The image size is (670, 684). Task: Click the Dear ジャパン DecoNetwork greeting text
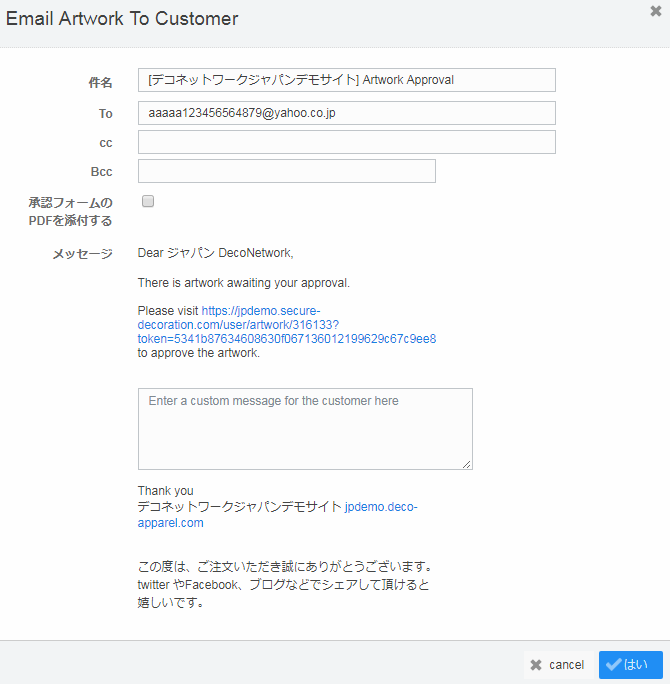coord(215,253)
